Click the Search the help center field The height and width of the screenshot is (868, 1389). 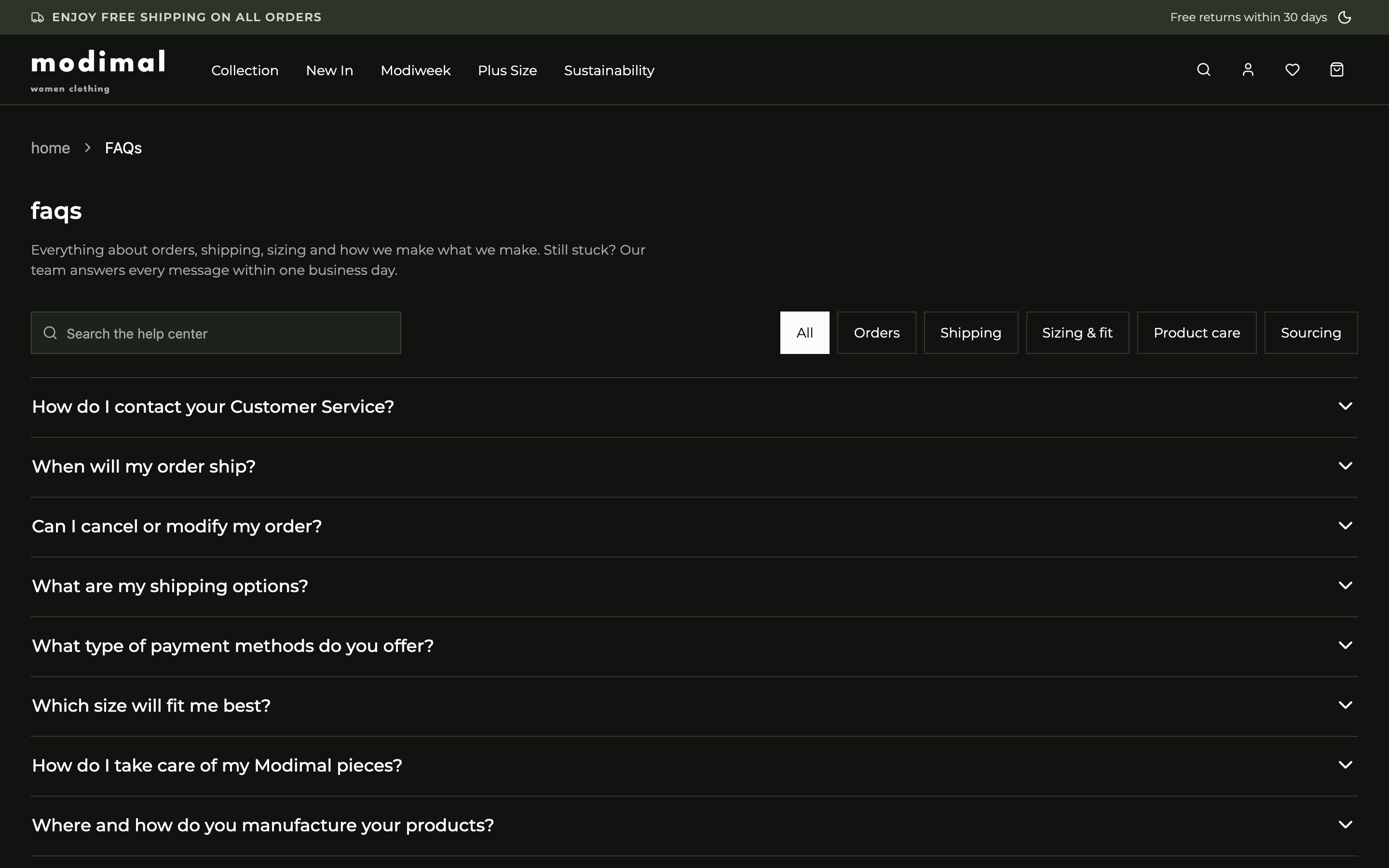tap(216, 333)
